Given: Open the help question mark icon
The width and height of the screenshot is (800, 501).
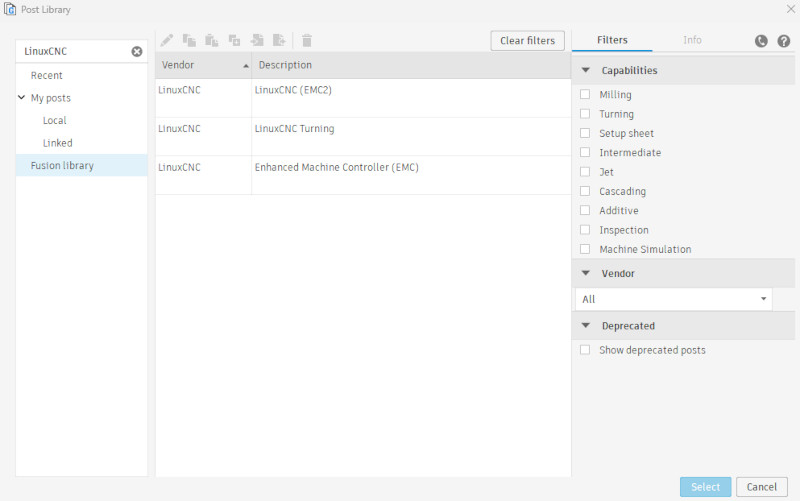Looking at the screenshot, I should point(784,41).
